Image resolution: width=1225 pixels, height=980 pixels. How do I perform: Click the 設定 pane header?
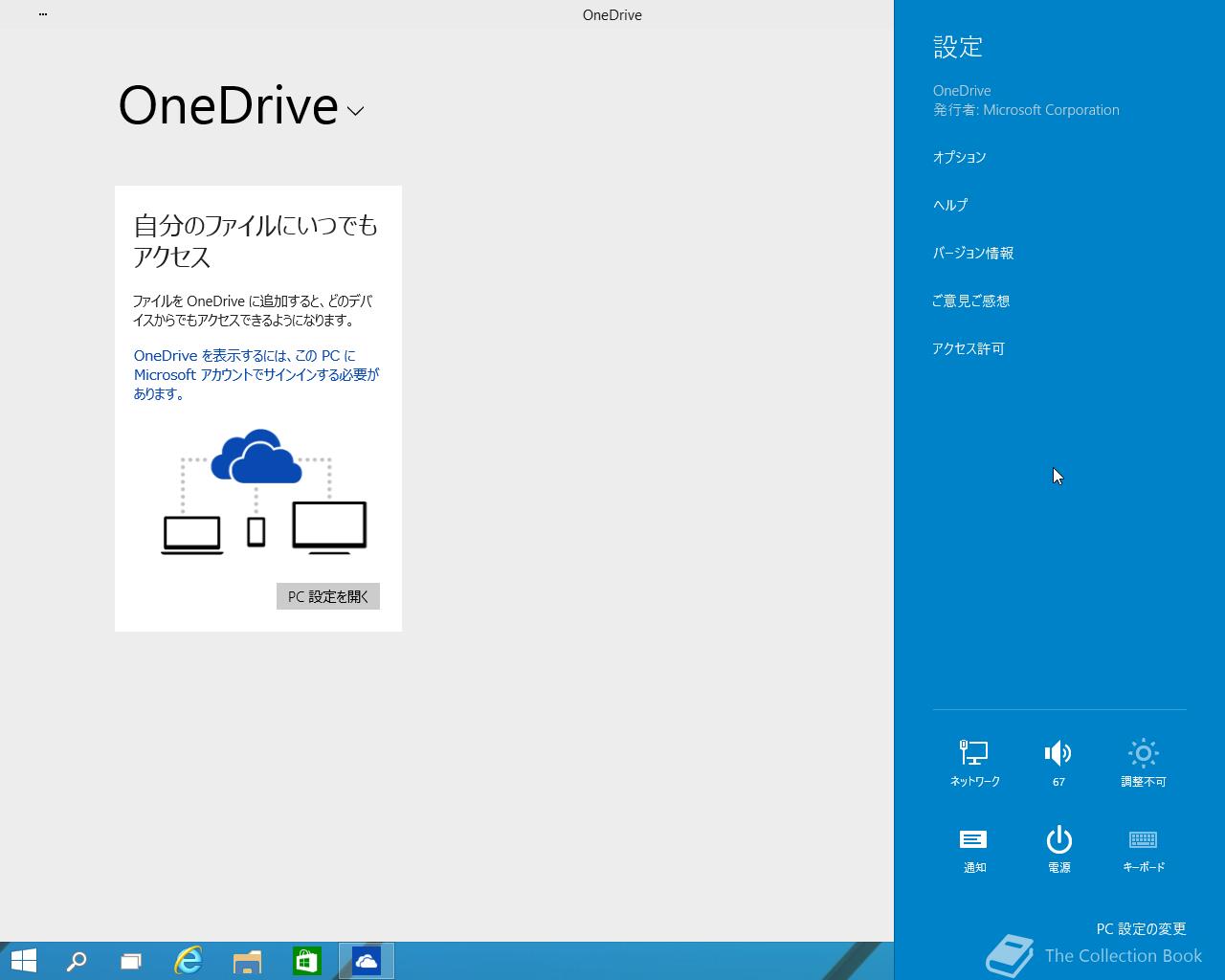pyautogui.click(x=958, y=47)
